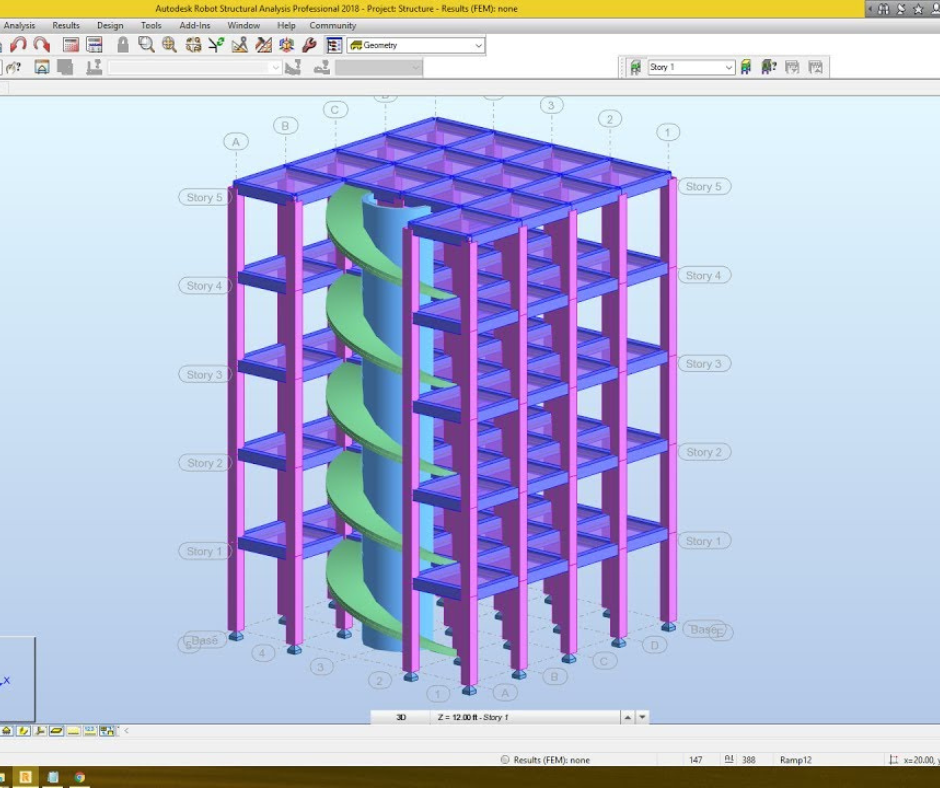Click the up arrow beside Z level
Screen dimensions: 940x788
tap(627, 717)
